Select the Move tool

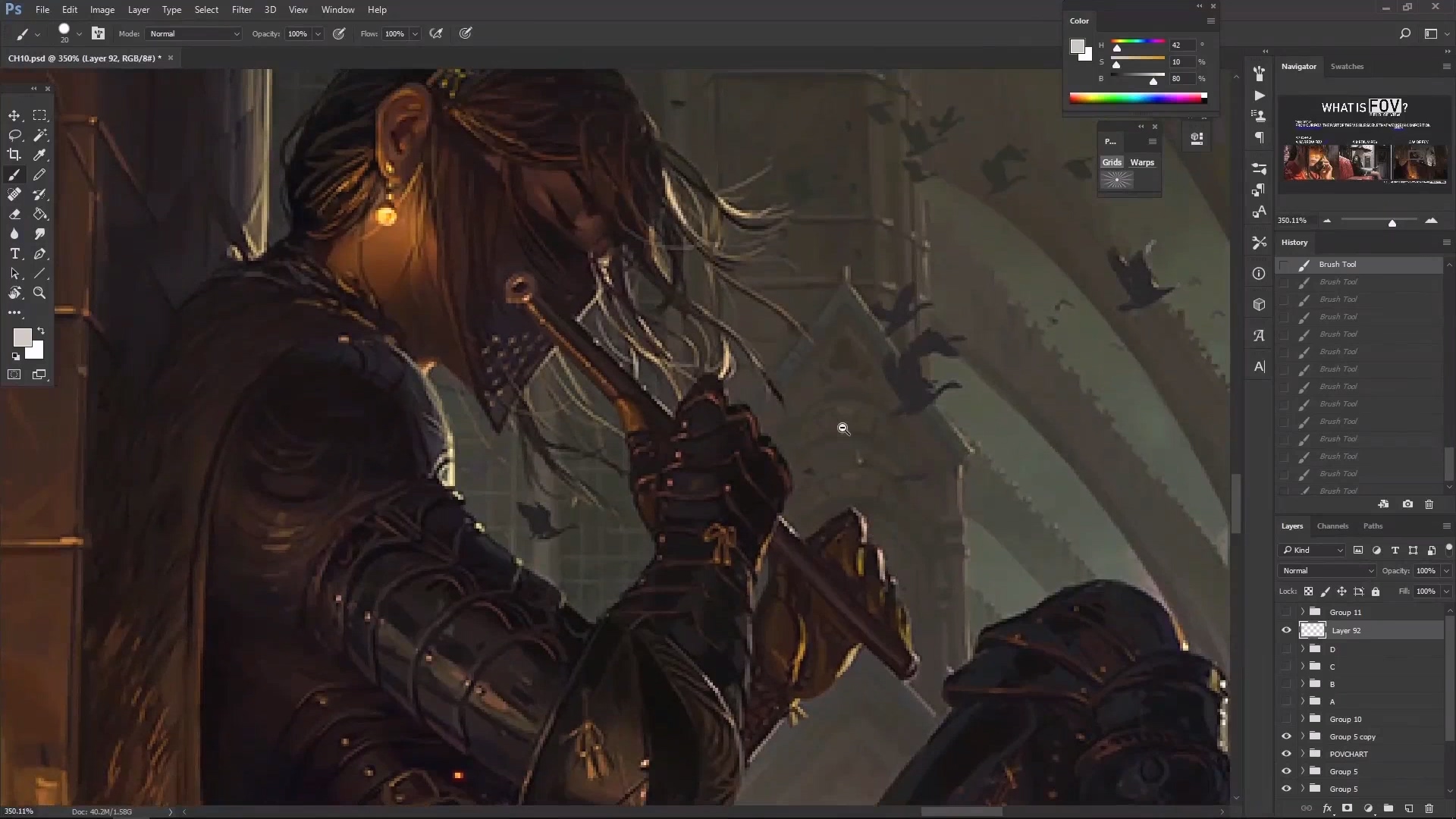[14, 115]
